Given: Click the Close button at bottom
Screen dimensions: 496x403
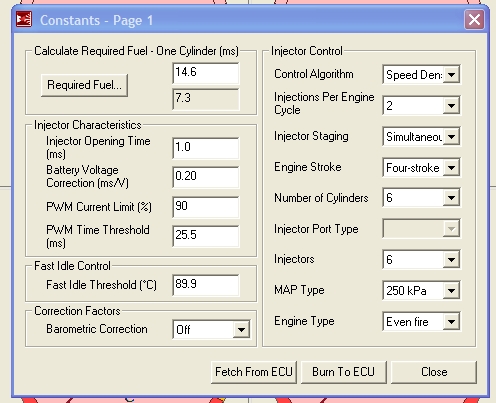Looking at the screenshot, I should (x=434, y=372).
